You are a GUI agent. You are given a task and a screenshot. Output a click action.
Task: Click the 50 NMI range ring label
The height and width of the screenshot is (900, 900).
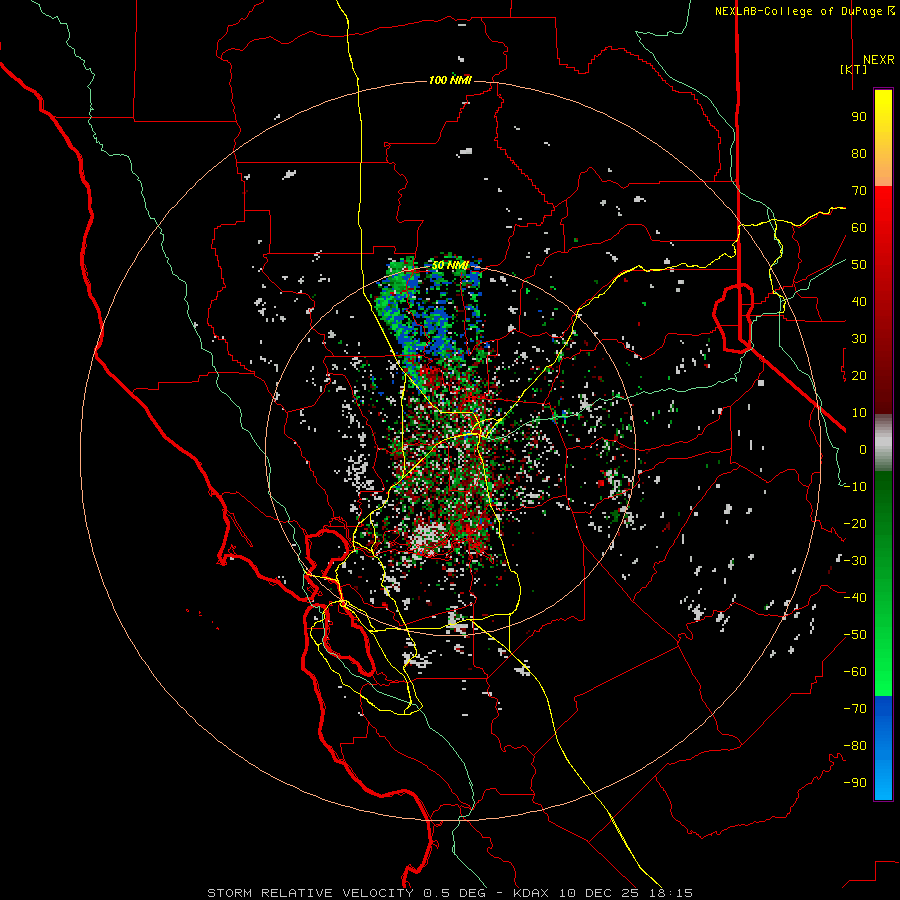coord(451,265)
